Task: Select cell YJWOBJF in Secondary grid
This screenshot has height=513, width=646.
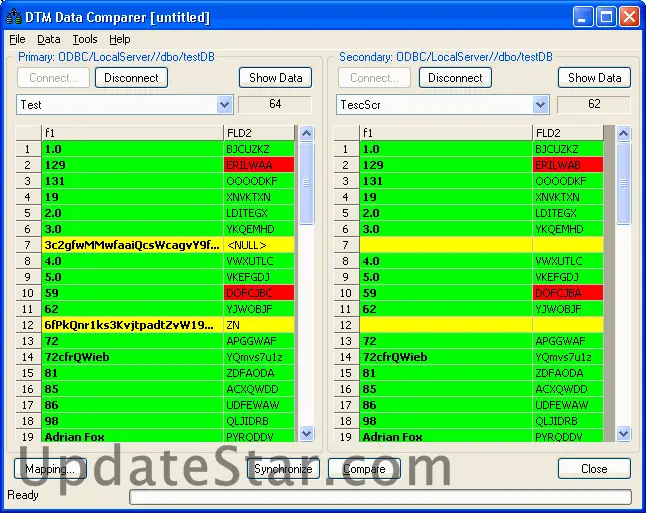Action: click(568, 309)
